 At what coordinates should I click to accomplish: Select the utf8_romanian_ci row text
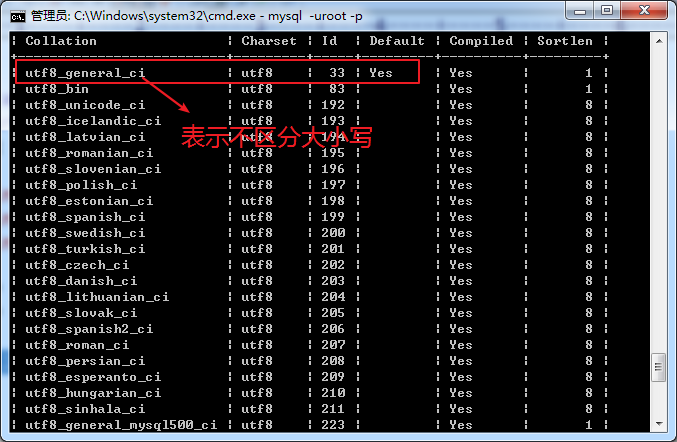(89, 153)
